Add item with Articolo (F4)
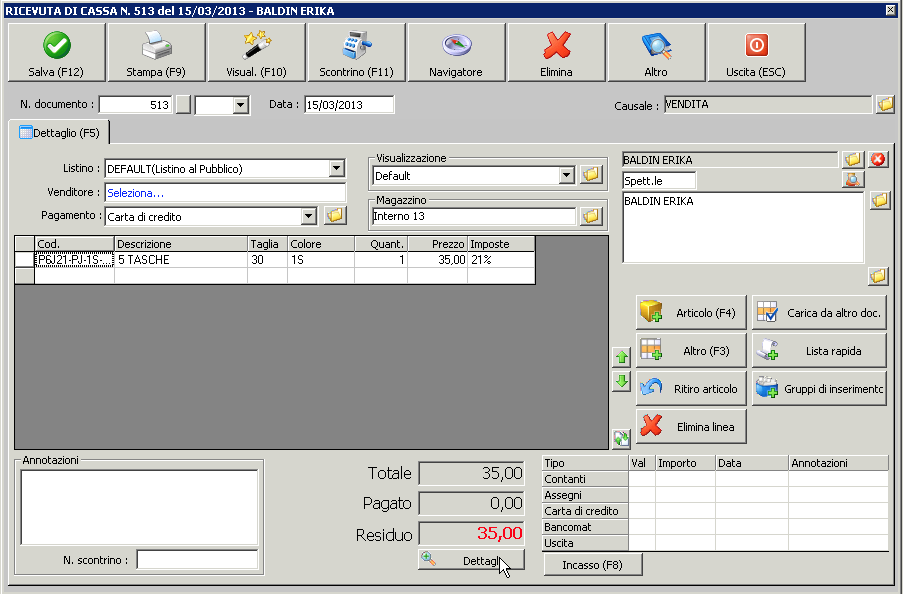The height and width of the screenshot is (594, 903). pos(691,312)
